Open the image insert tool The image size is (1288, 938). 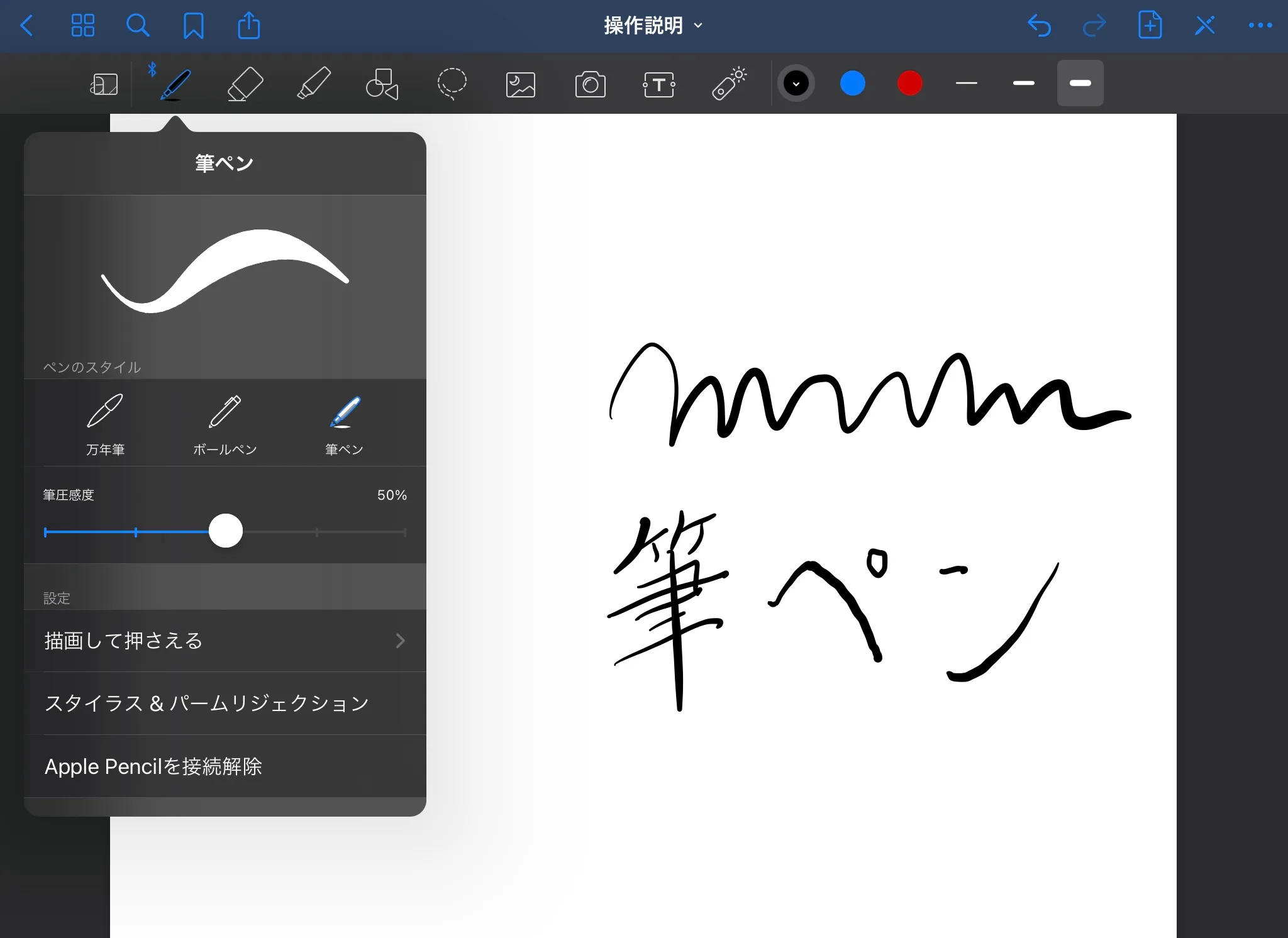521,84
